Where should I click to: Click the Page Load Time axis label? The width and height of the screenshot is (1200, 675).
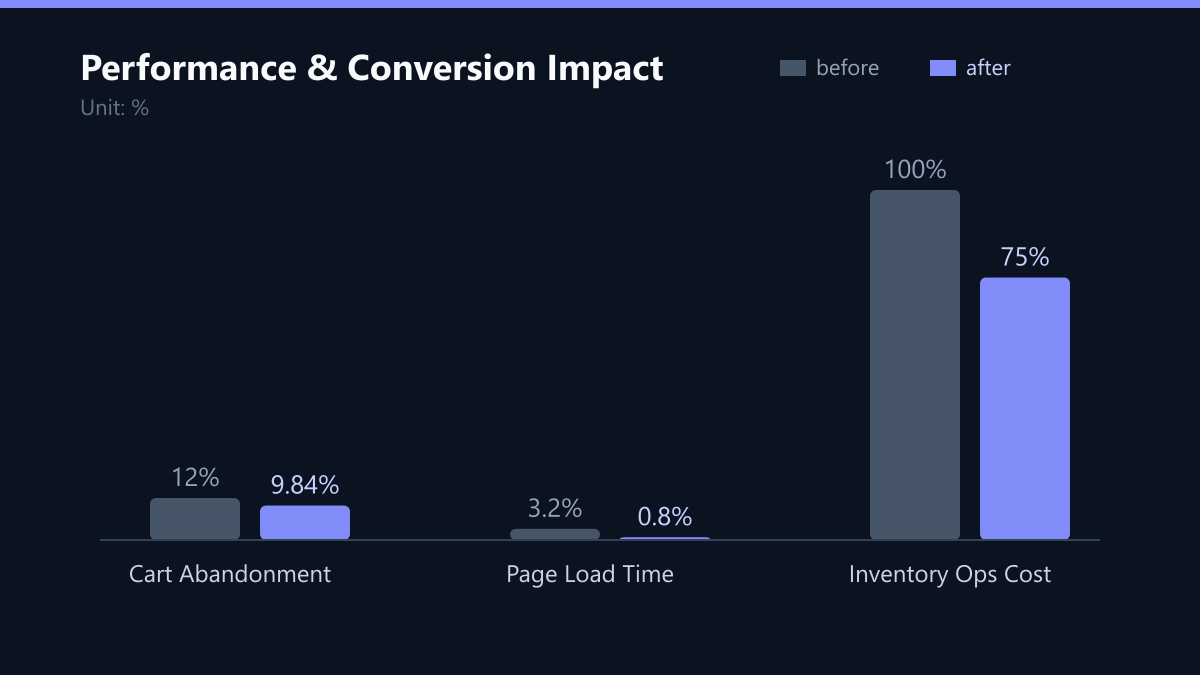[x=590, y=574]
